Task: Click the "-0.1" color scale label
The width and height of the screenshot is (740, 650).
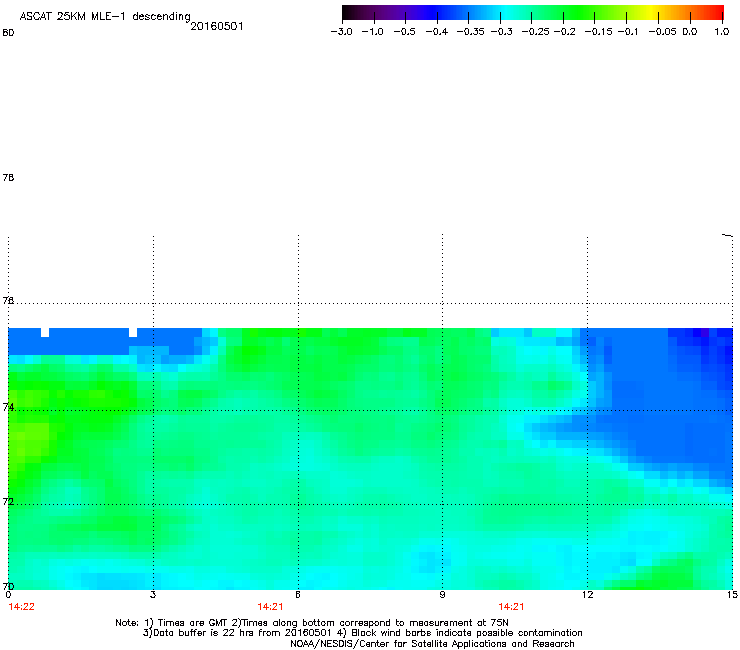Action: point(628,32)
